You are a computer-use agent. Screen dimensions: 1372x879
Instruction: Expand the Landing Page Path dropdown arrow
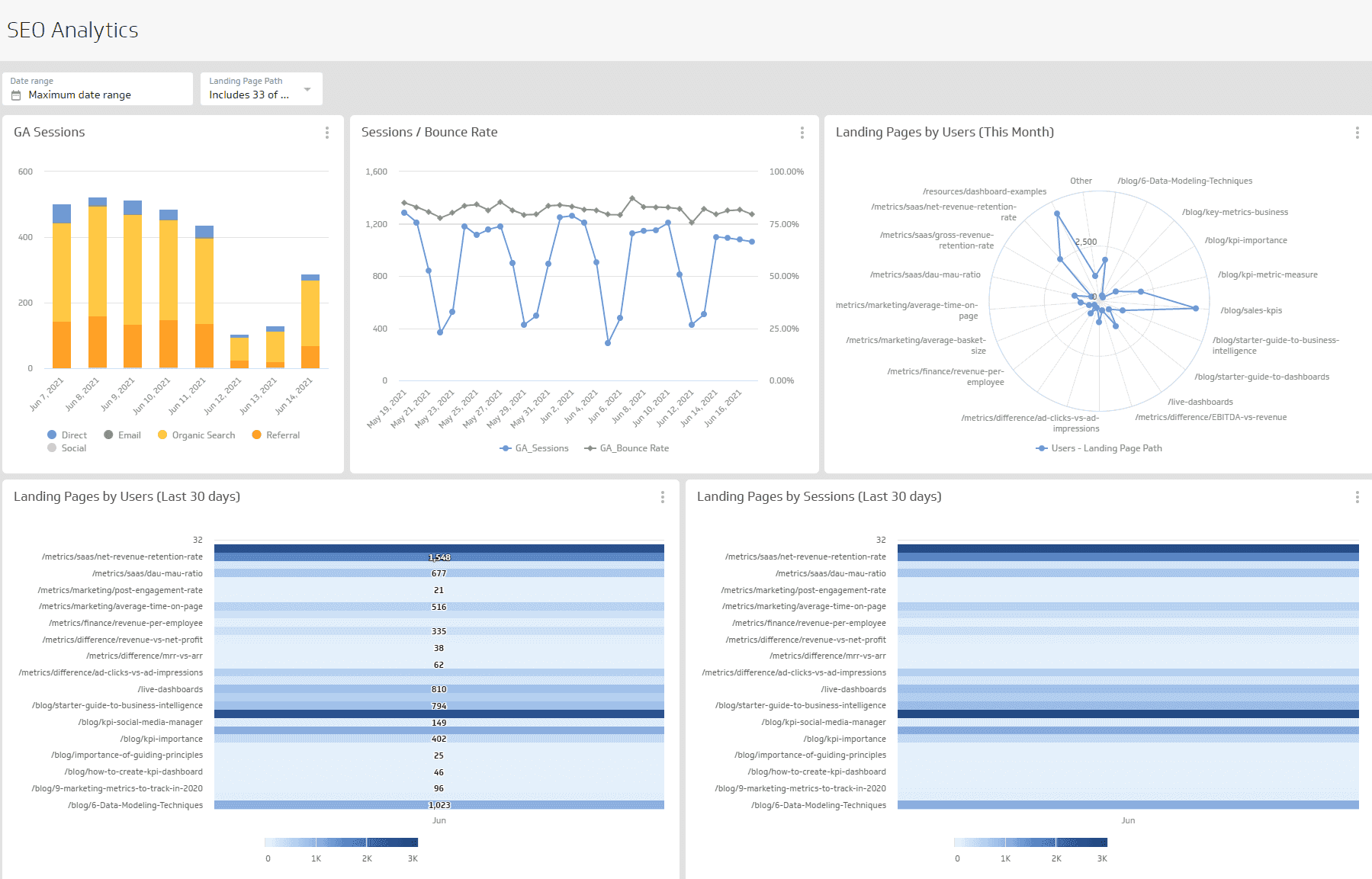(x=307, y=89)
